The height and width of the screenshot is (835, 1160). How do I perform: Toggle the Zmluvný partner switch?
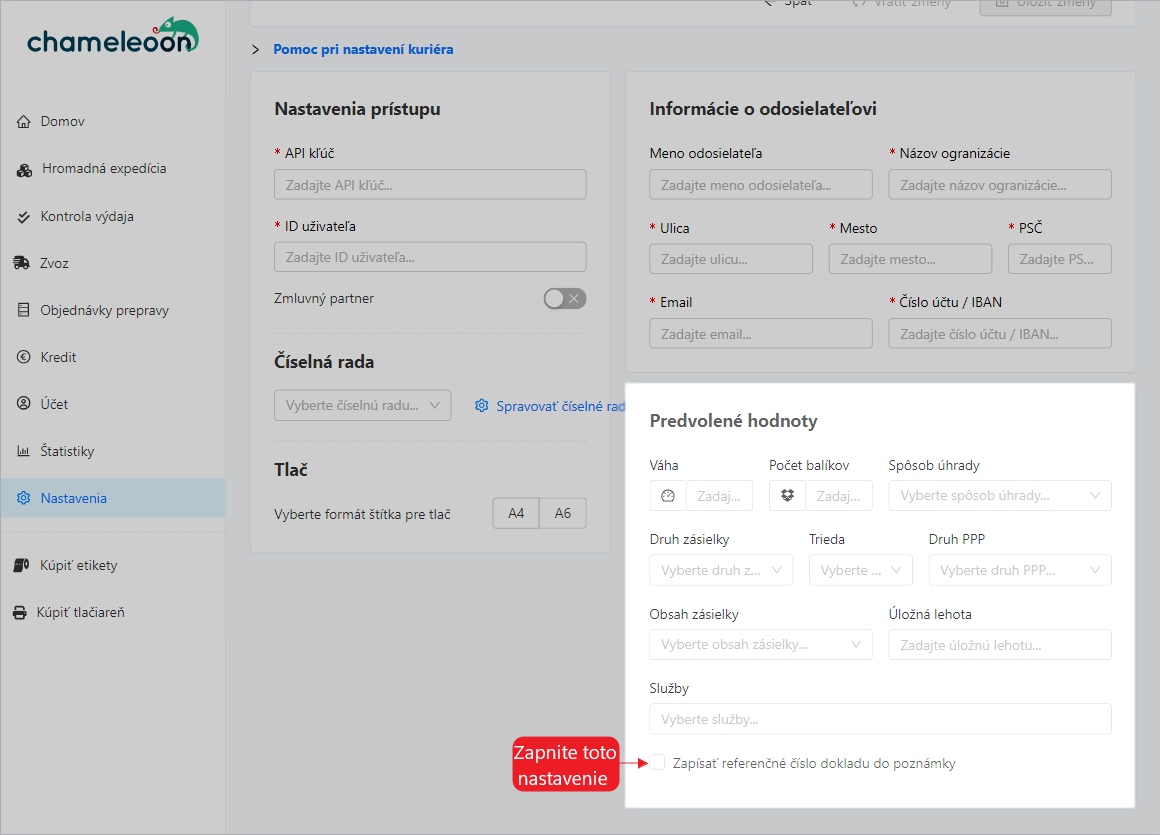click(x=564, y=298)
